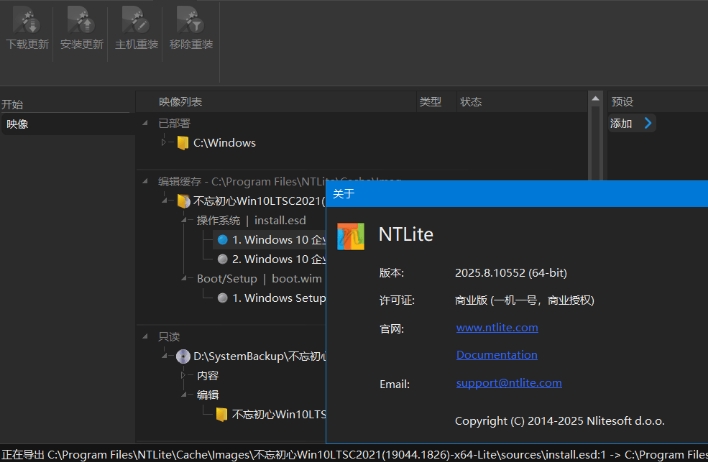Expand the C:\Windows tree node

click(164, 143)
